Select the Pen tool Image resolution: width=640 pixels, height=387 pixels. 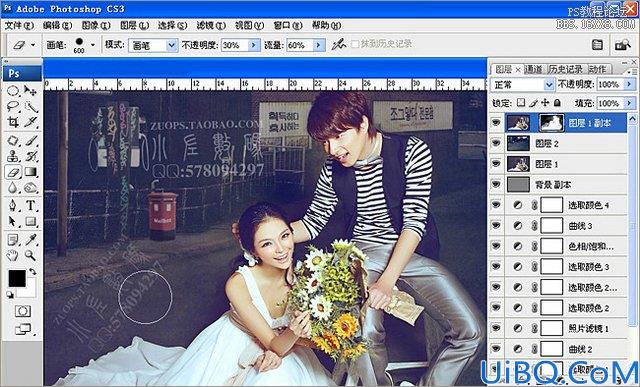point(13,205)
